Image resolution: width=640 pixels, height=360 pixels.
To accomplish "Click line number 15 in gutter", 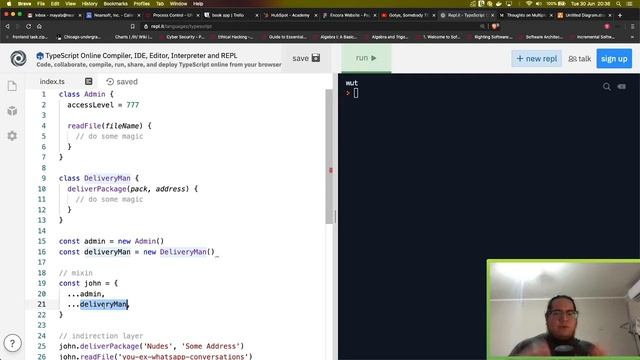I will [x=42, y=241].
